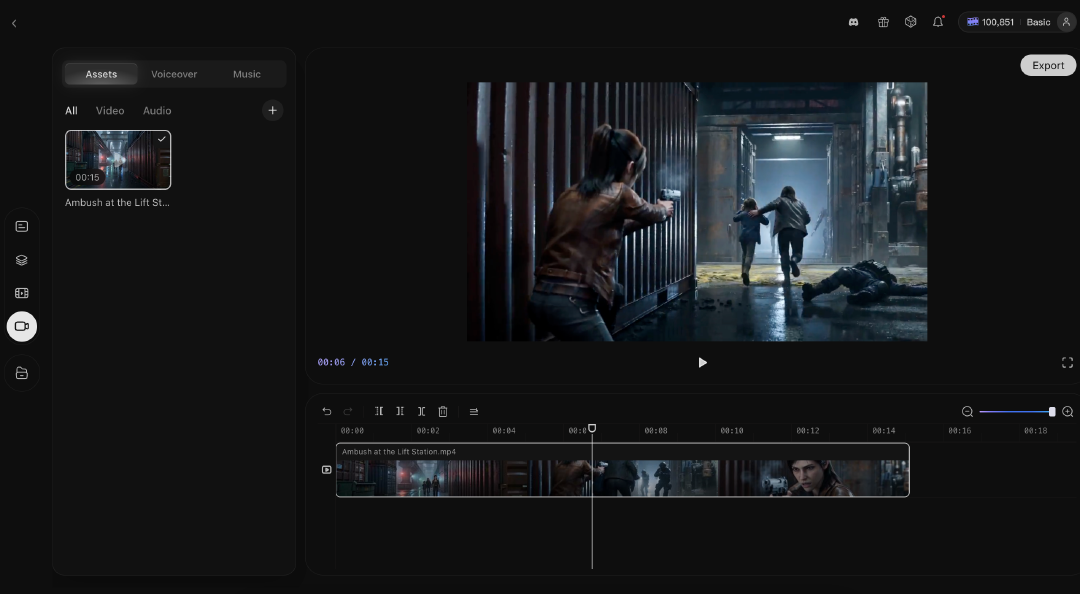Delete the selected clip with trash icon
The height and width of the screenshot is (594, 1080).
(x=443, y=411)
